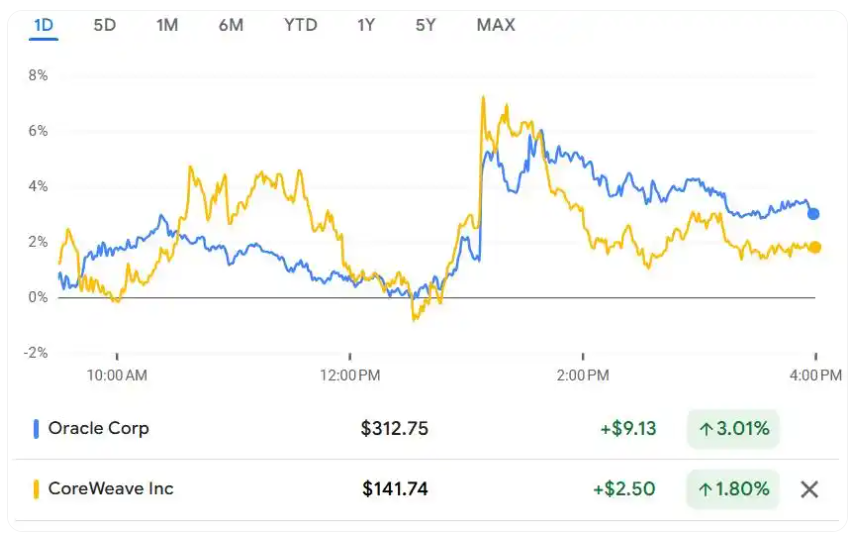Show the 1M chart range
This screenshot has height=534, width=864.
167,25
